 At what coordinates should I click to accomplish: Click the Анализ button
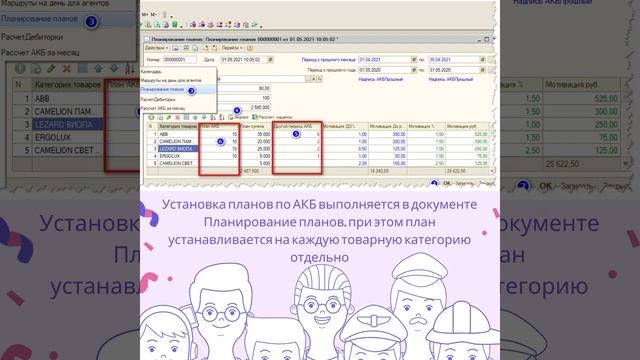click(x=238, y=118)
